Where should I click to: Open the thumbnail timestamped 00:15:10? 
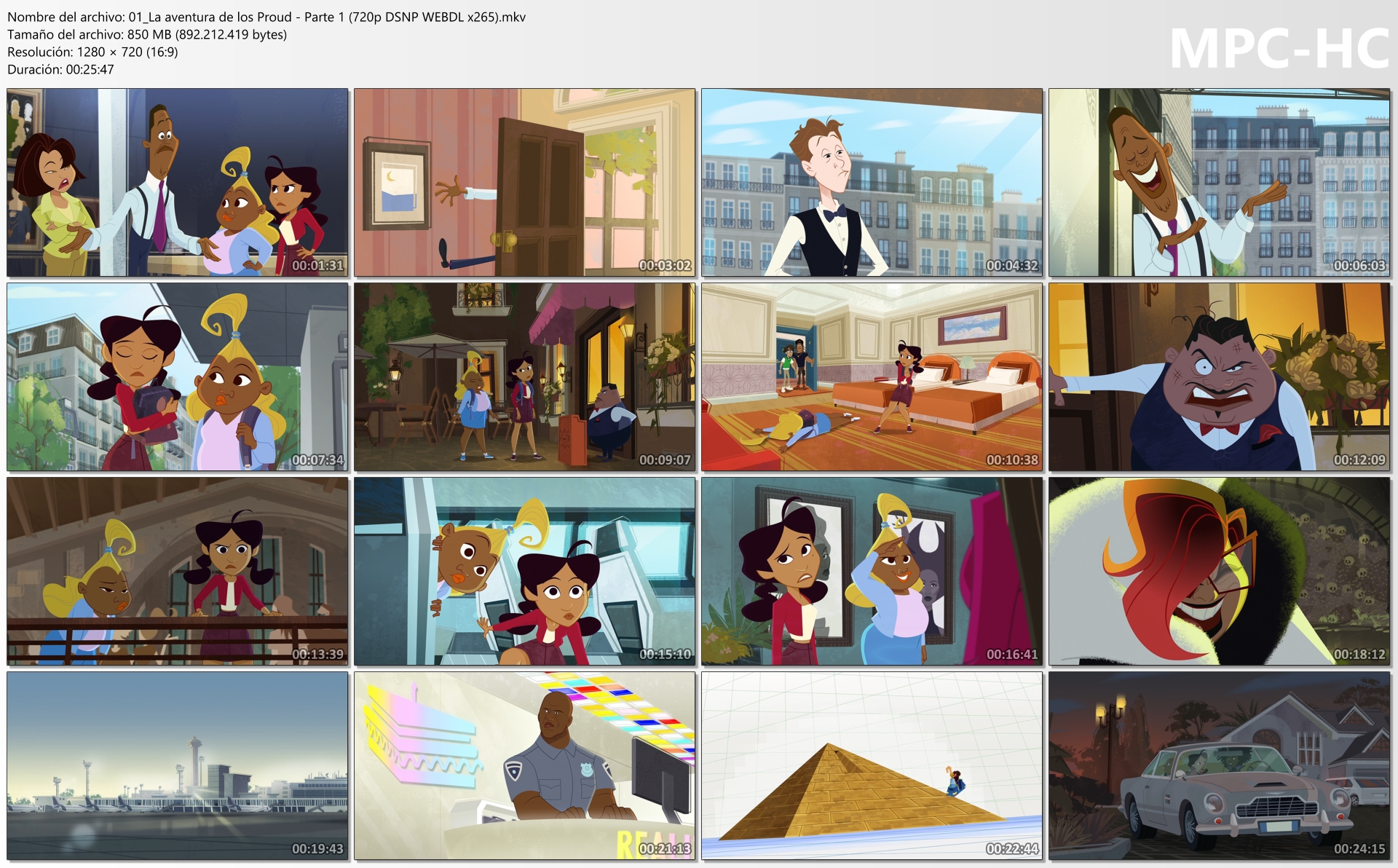click(524, 572)
